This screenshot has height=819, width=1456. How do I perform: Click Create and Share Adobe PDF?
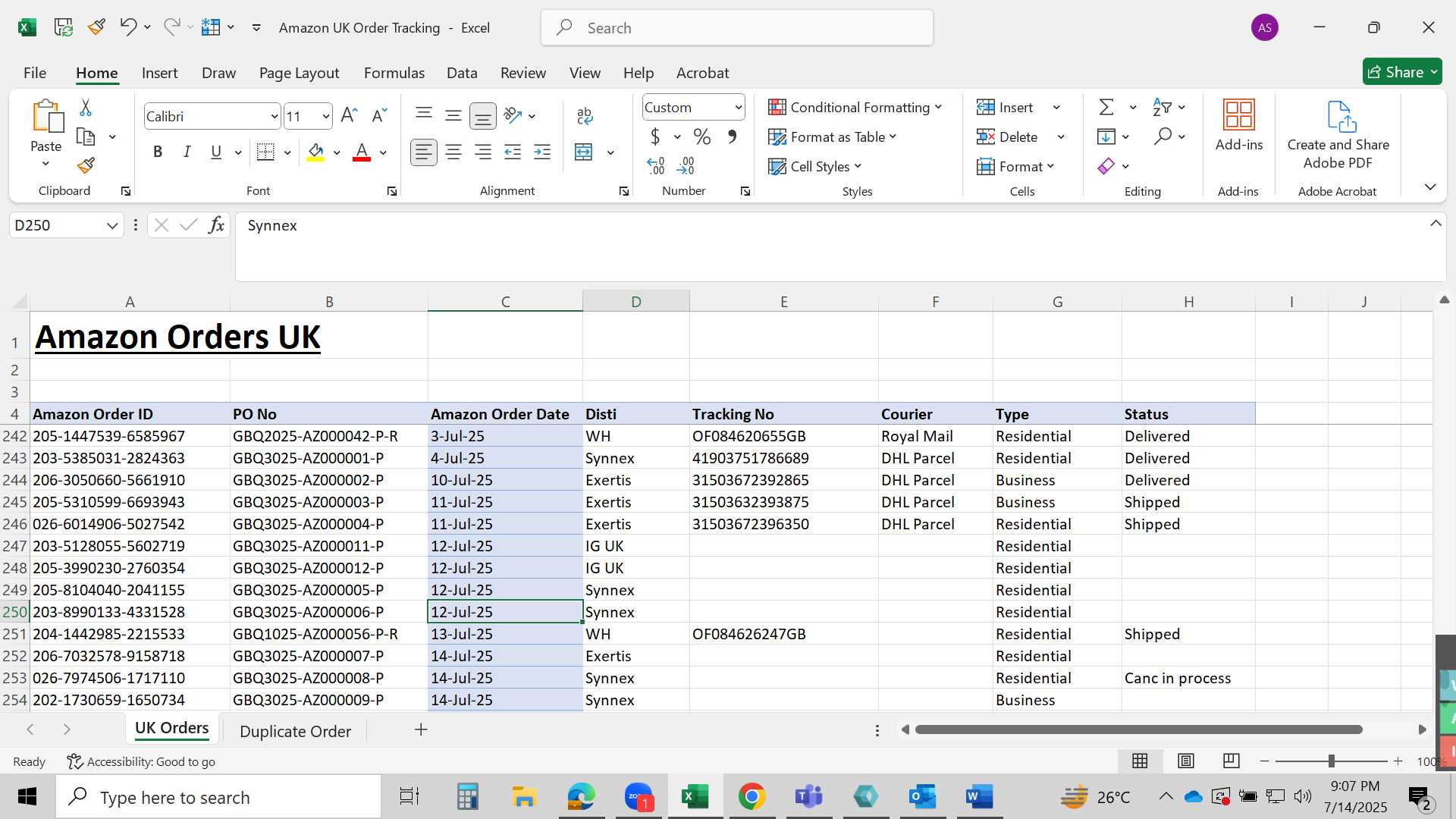(x=1338, y=136)
